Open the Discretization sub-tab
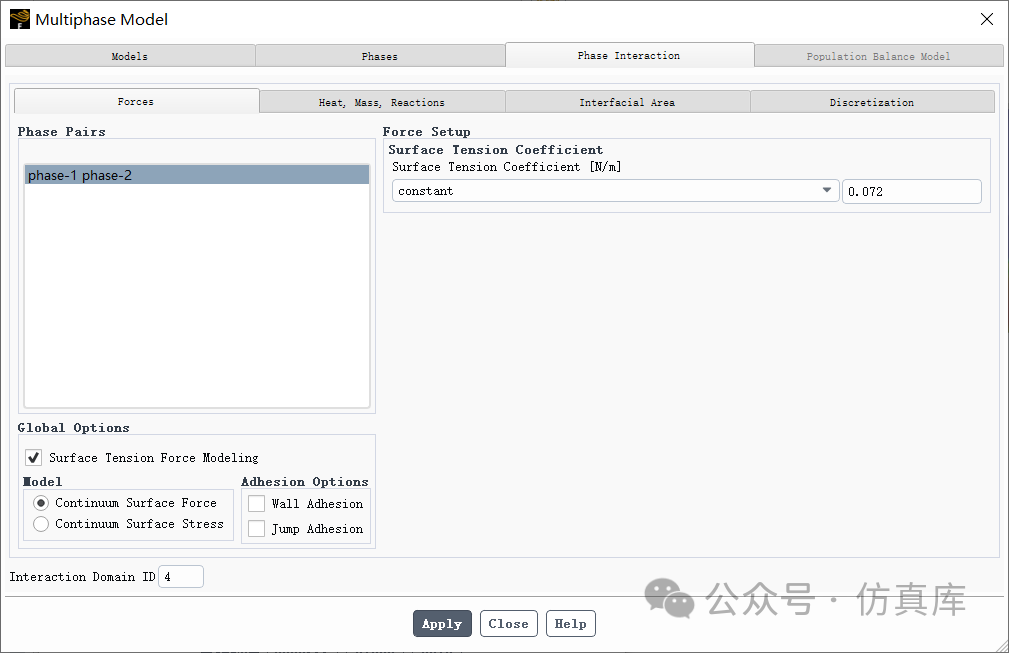 tap(871, 101)
